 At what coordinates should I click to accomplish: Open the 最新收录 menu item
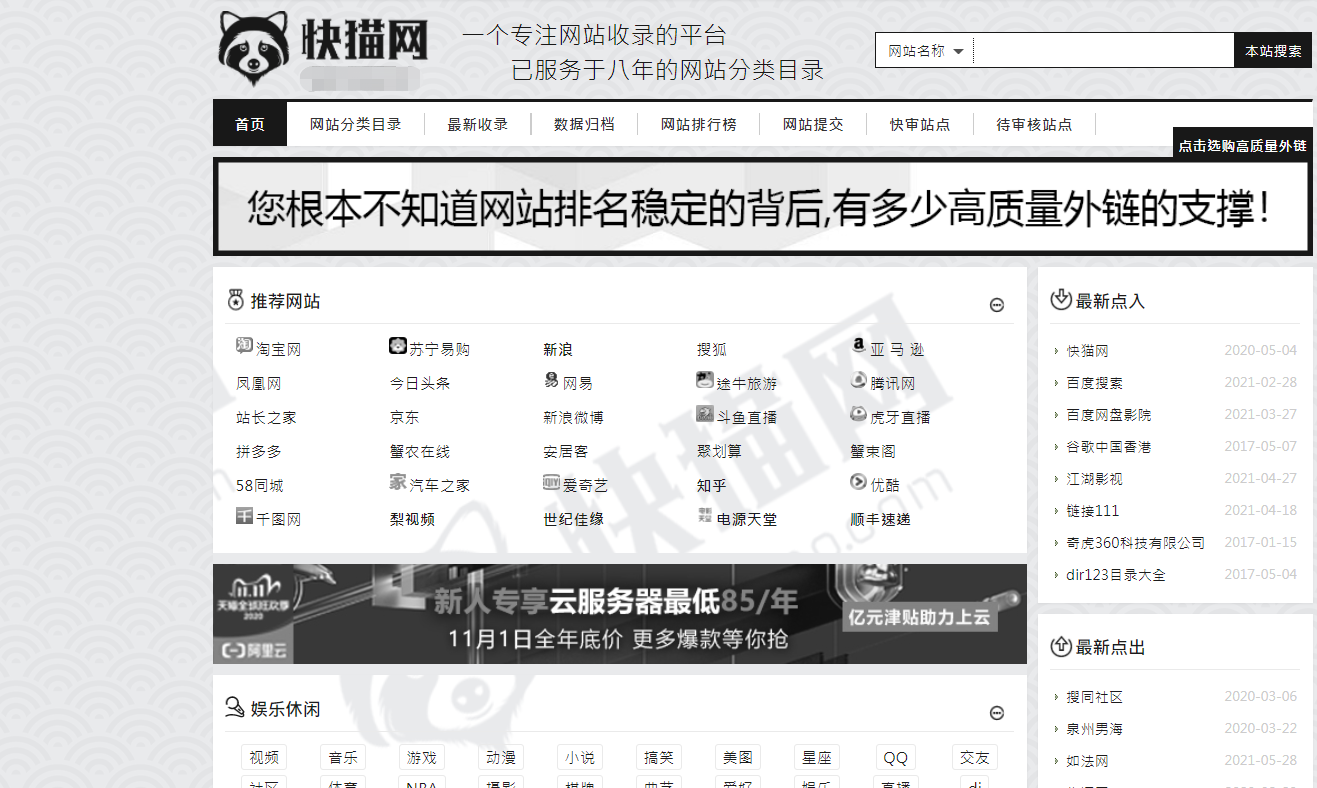pyautogui.click(x=478, y=124)
